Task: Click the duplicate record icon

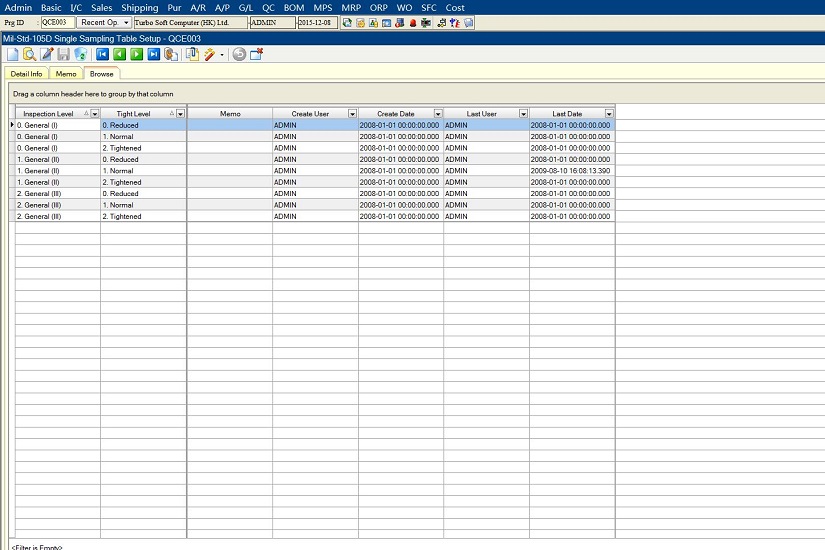Action: (171, 54)
